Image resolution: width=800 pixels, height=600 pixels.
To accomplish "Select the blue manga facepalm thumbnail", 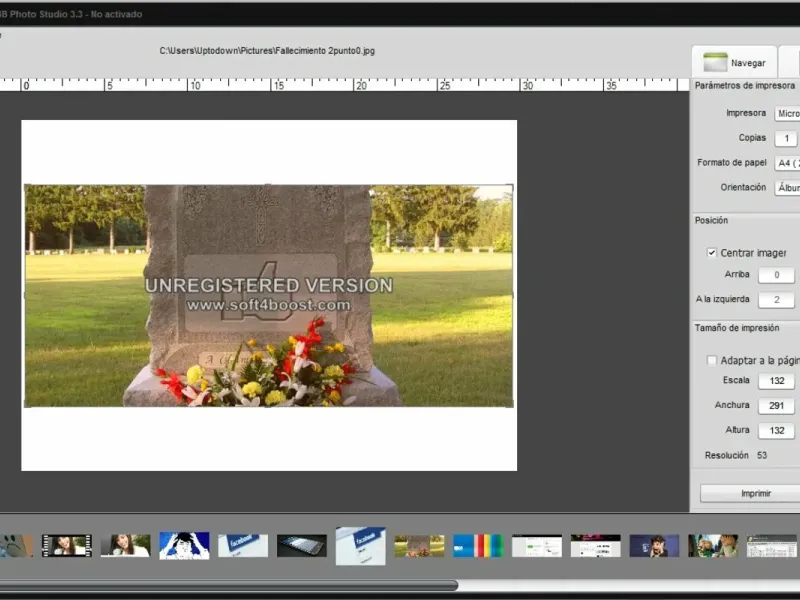I will tap(184, 545).
